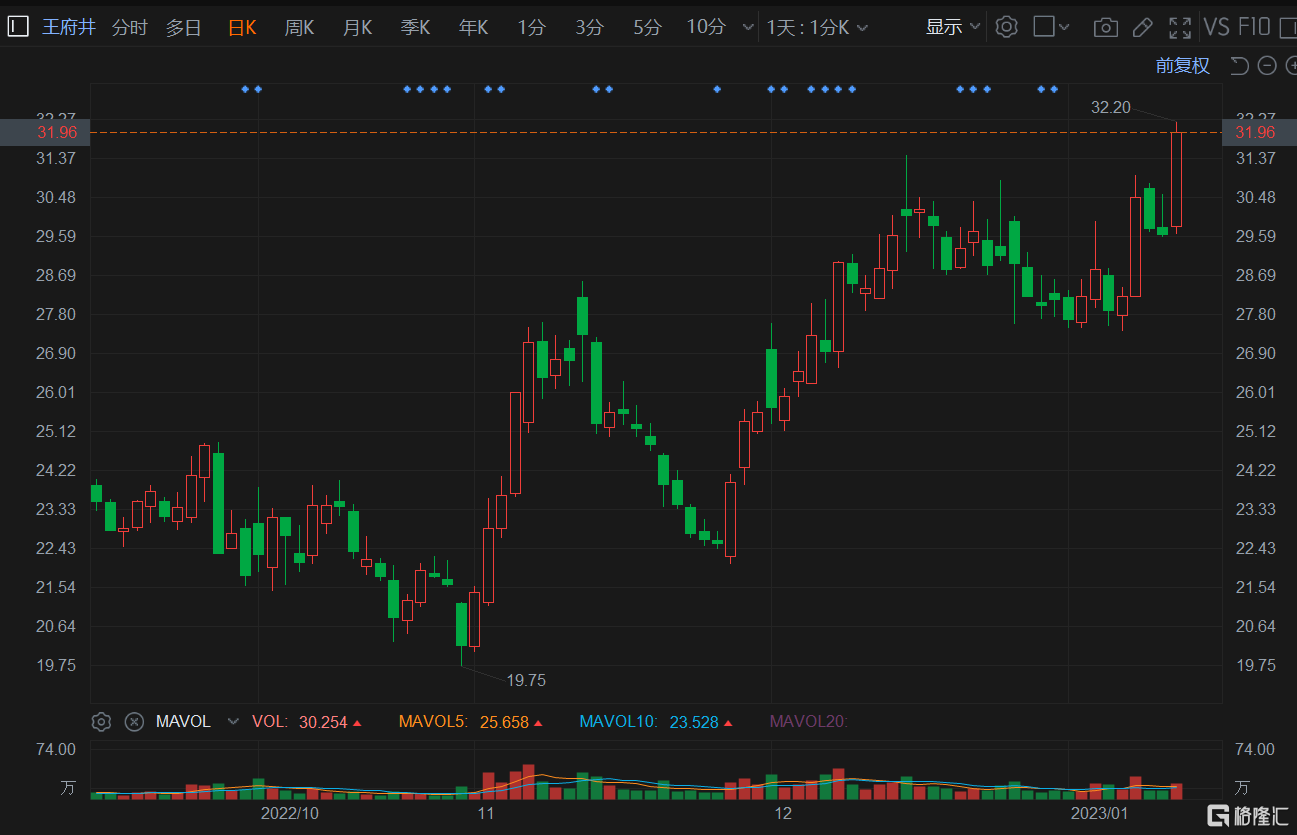Click the right-axis 31.96 current price tag

coord(1259,132)
